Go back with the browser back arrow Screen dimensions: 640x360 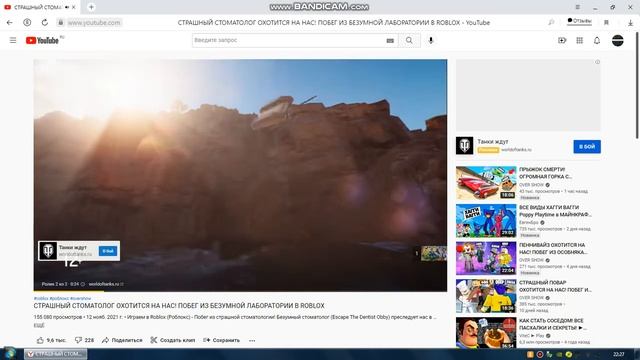pyautogui.click(x=10, y=22)
